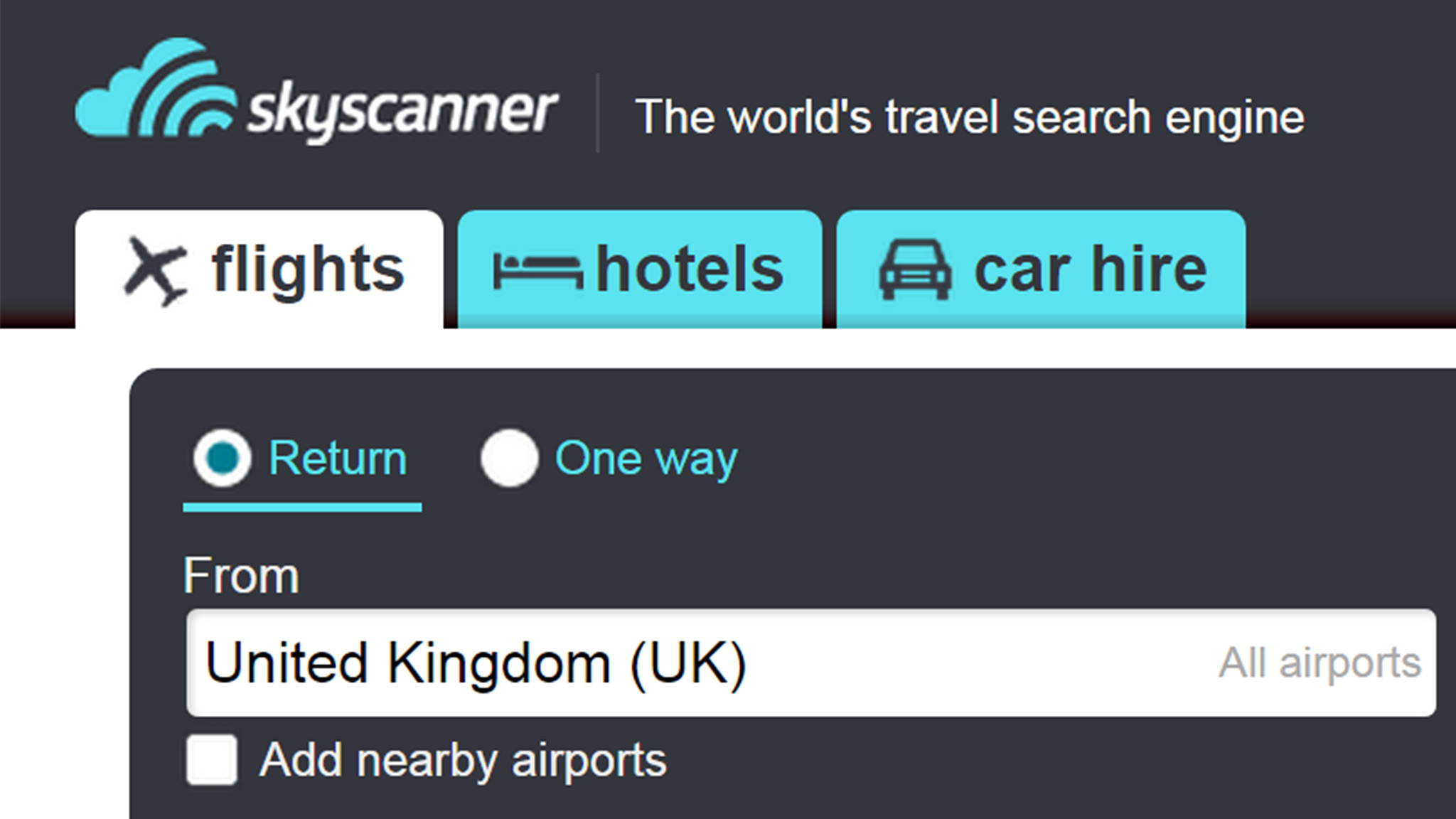The width and height of the screenshot is (1456, 819).
Task: Enable the Add nearby airports checkbox
Action: [211, 760]
